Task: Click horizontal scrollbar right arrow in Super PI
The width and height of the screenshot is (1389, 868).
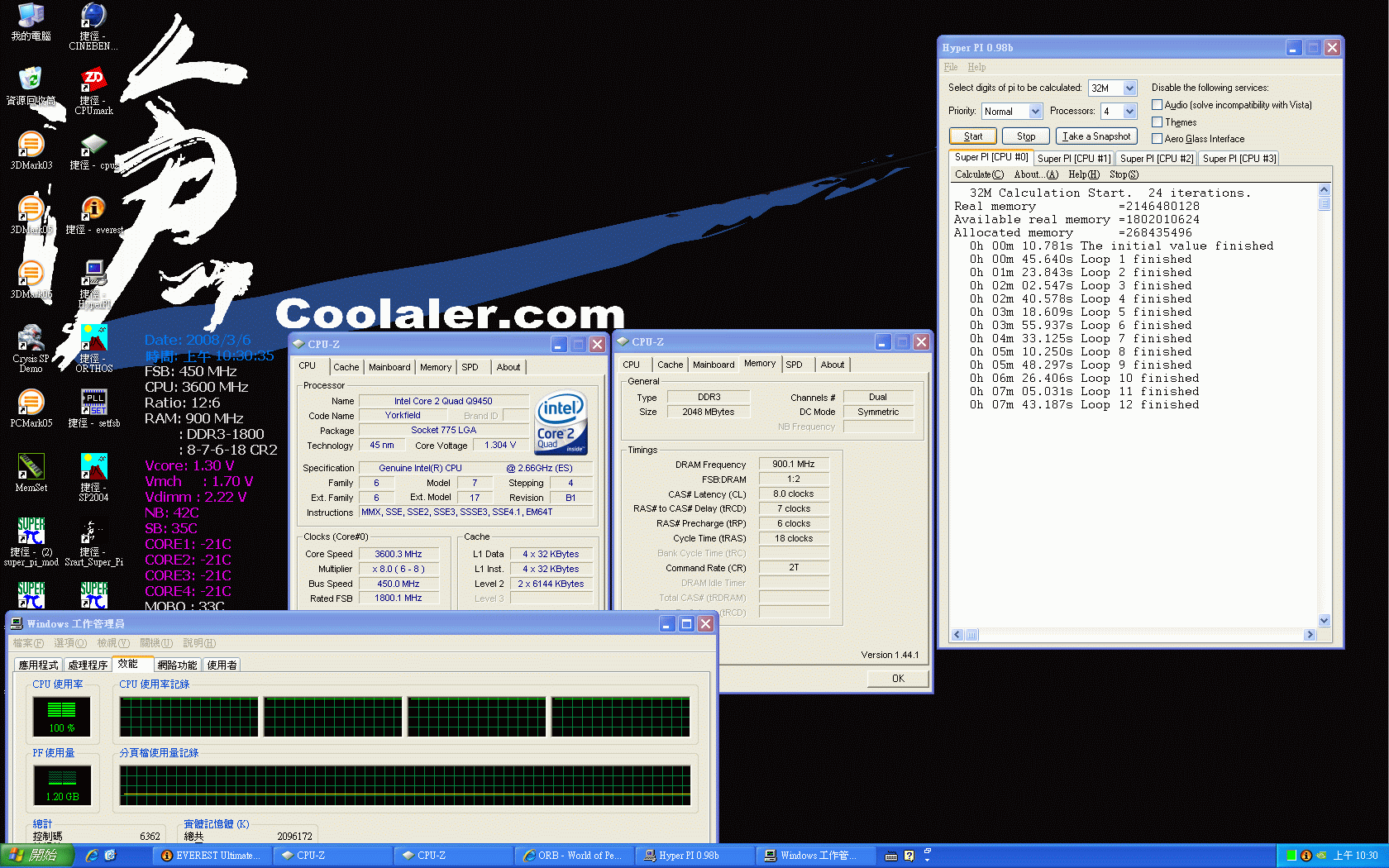Action: coord(1310,635)
